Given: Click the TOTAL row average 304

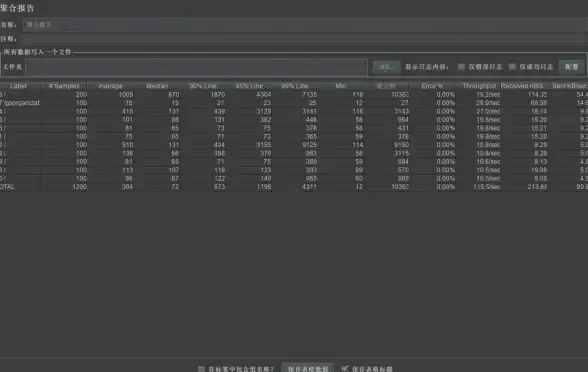Looking at the screenshot, I should pyautogui.click(x=128, y=187).
